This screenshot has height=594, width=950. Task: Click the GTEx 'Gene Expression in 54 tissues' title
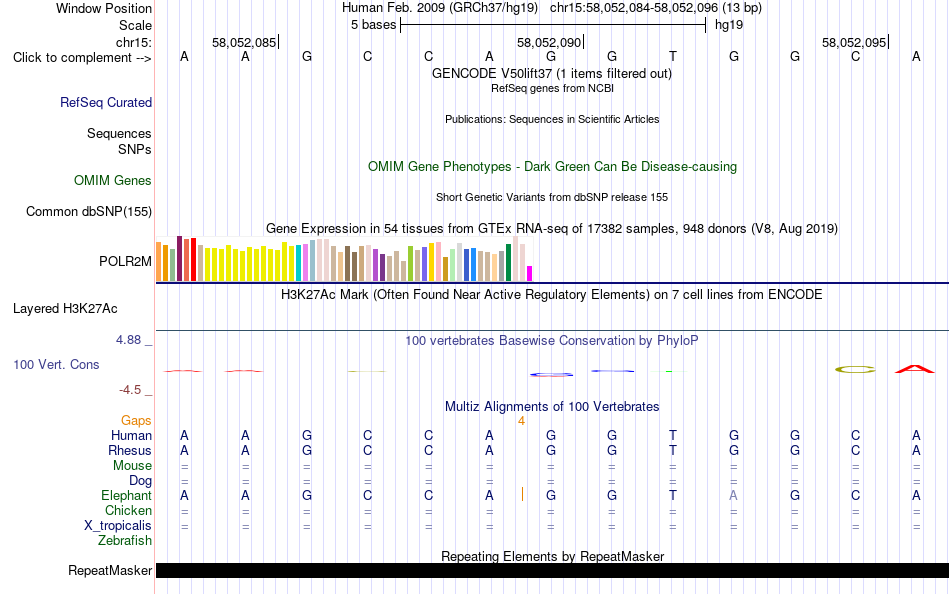click(552, 229)
